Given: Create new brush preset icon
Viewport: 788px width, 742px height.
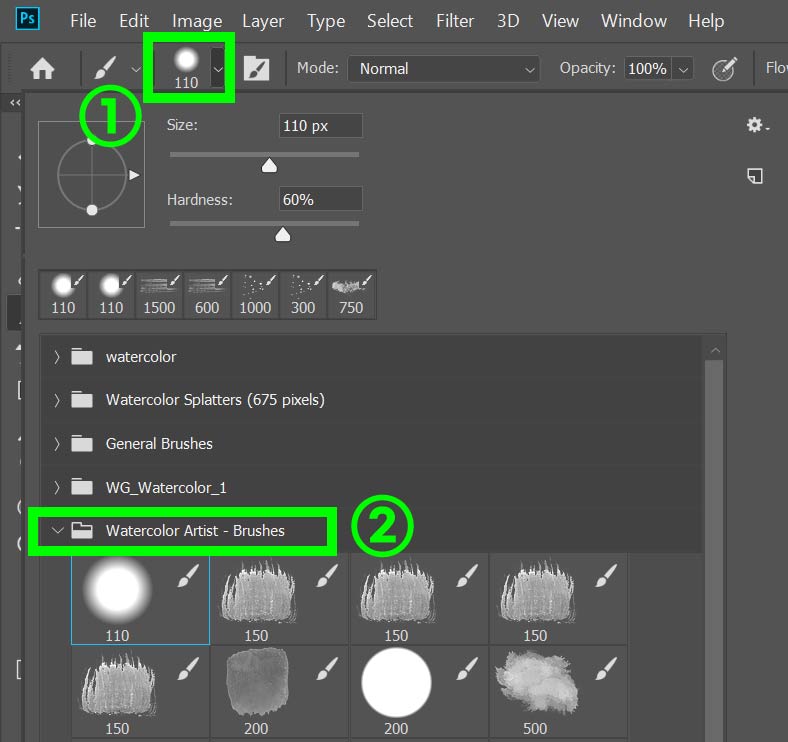Looking at the screenshot, I should click(x=755, y=176).
